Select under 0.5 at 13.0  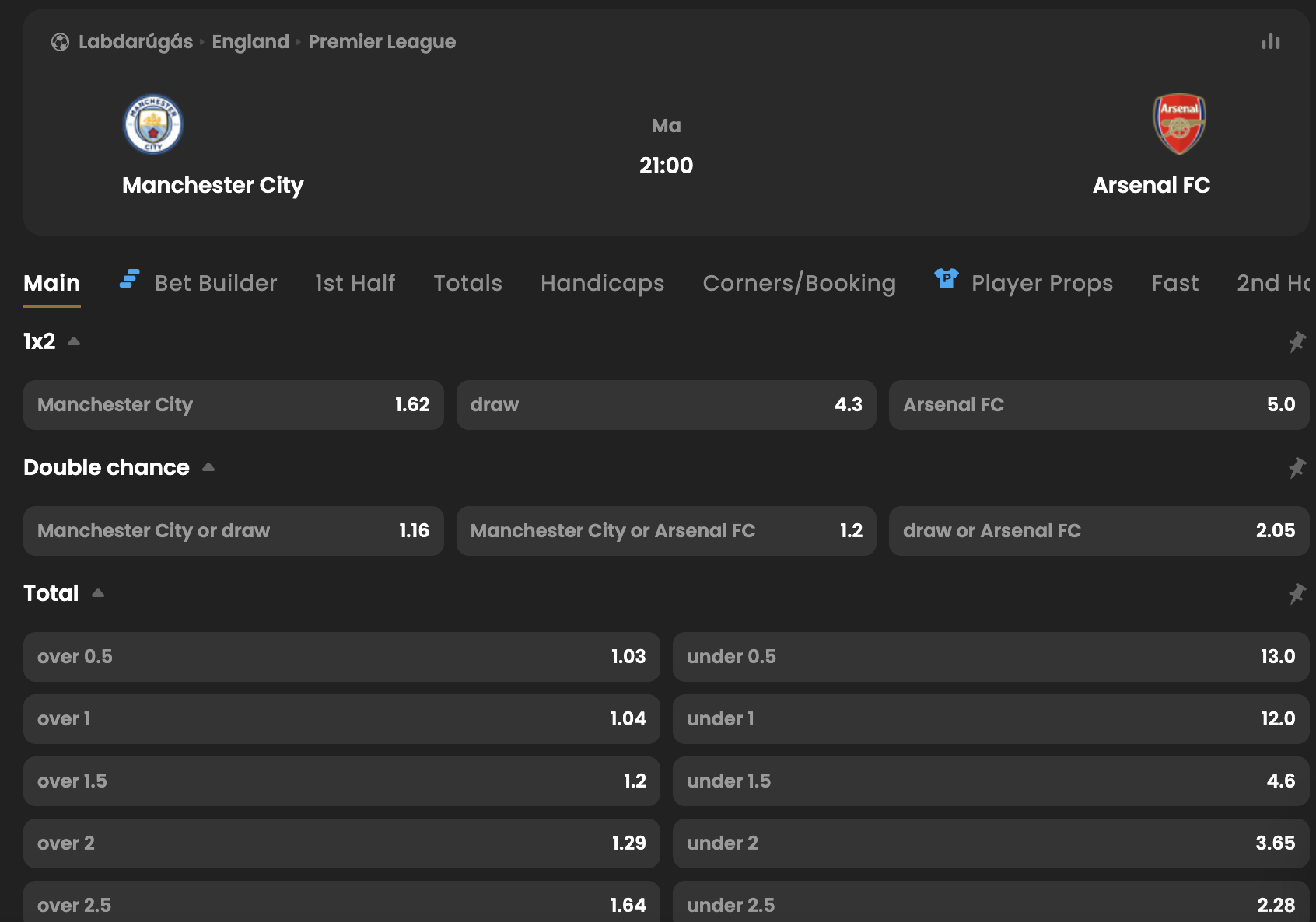(x=991, y=657)
